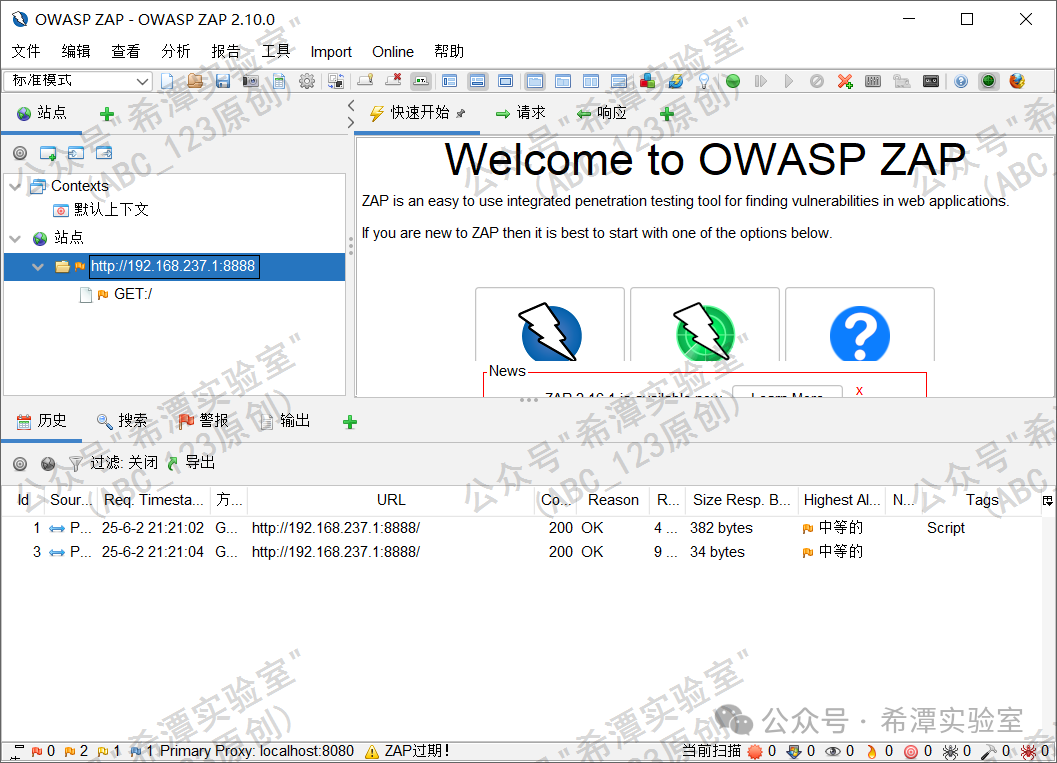Switch to the 搜索 tab

[122, 421]
